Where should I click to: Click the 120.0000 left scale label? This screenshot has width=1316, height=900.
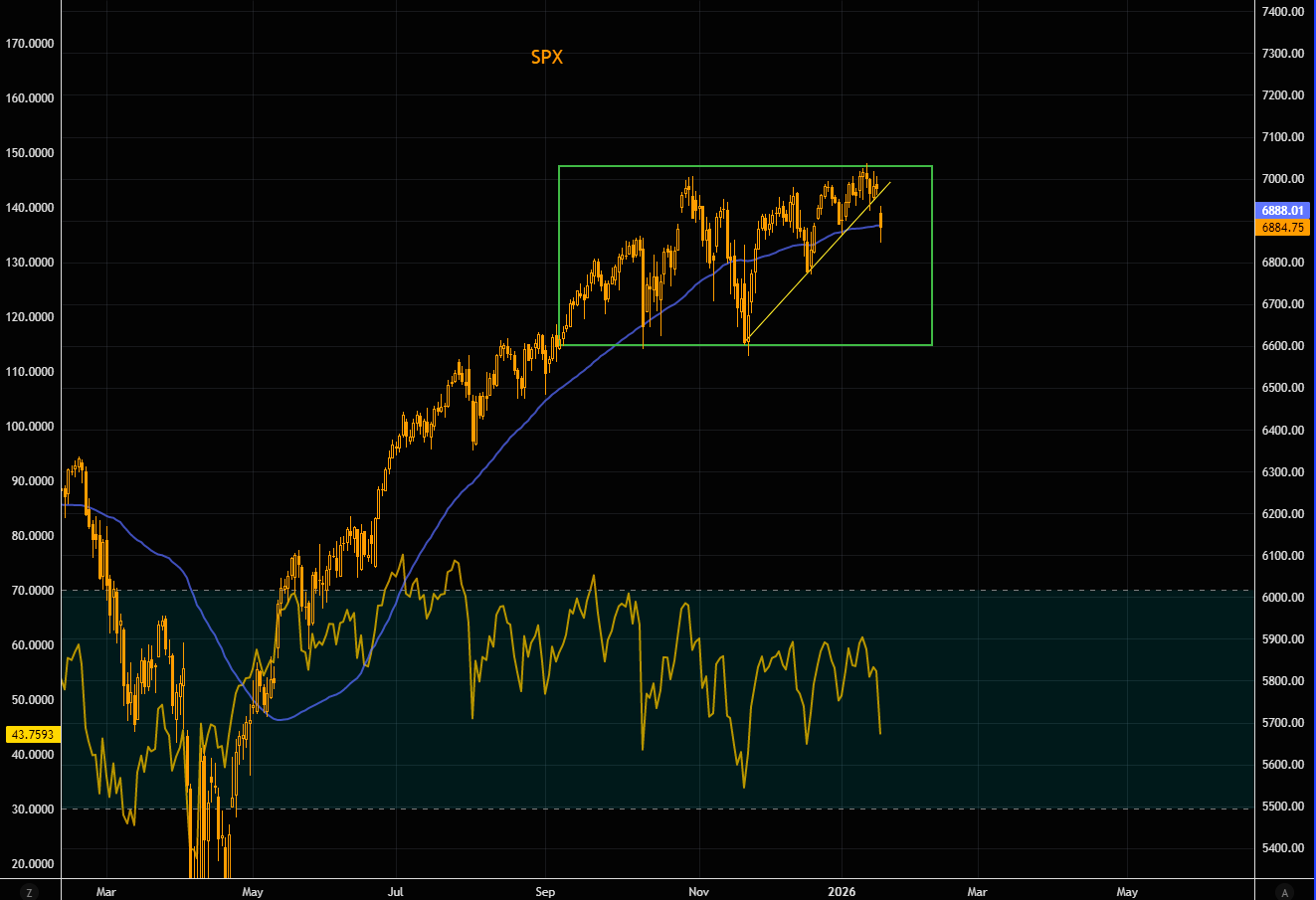coord(29,317)
